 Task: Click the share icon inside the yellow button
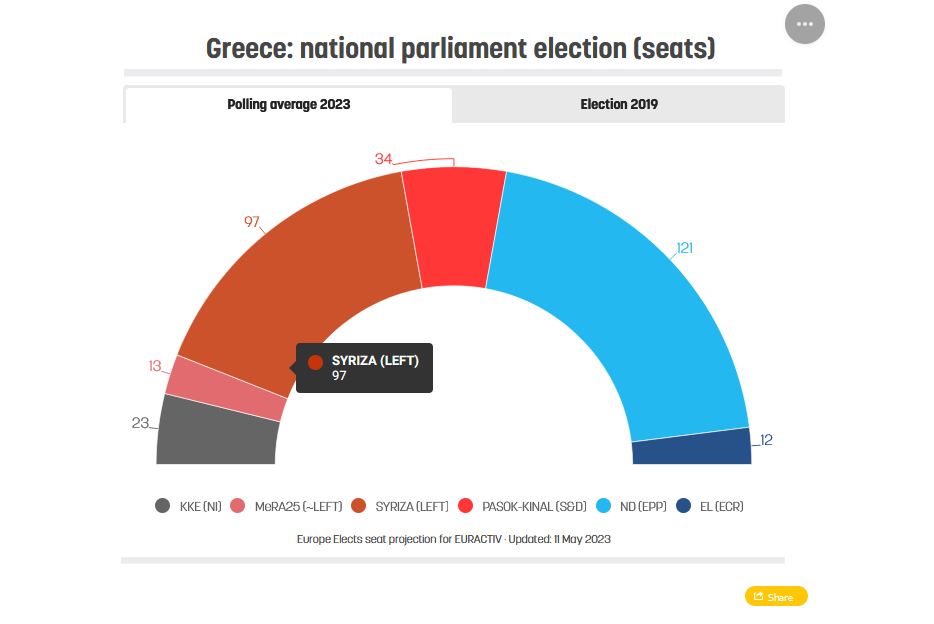[x=761, y=596]
